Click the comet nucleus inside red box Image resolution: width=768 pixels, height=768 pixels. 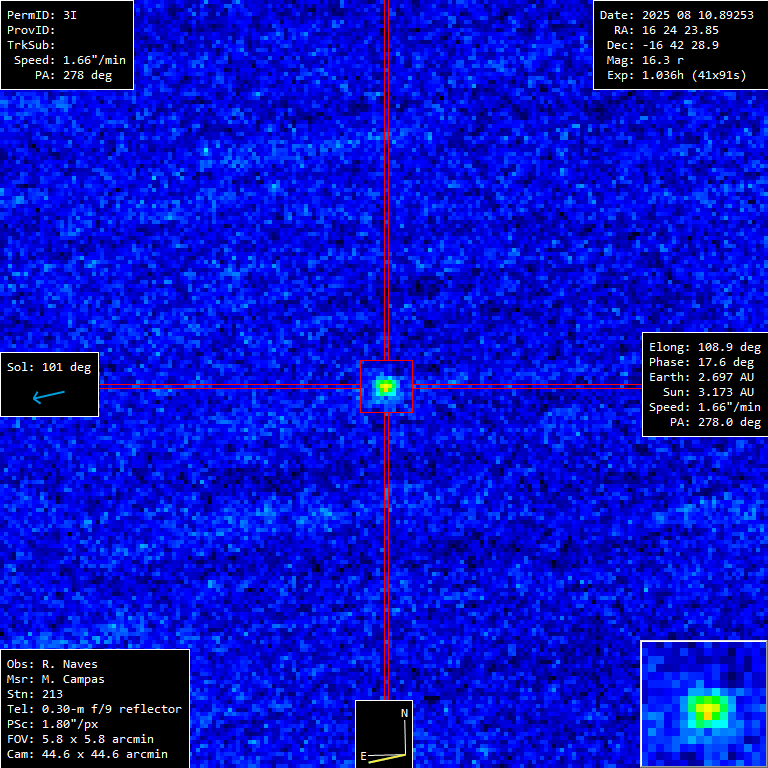click(386, 387)
